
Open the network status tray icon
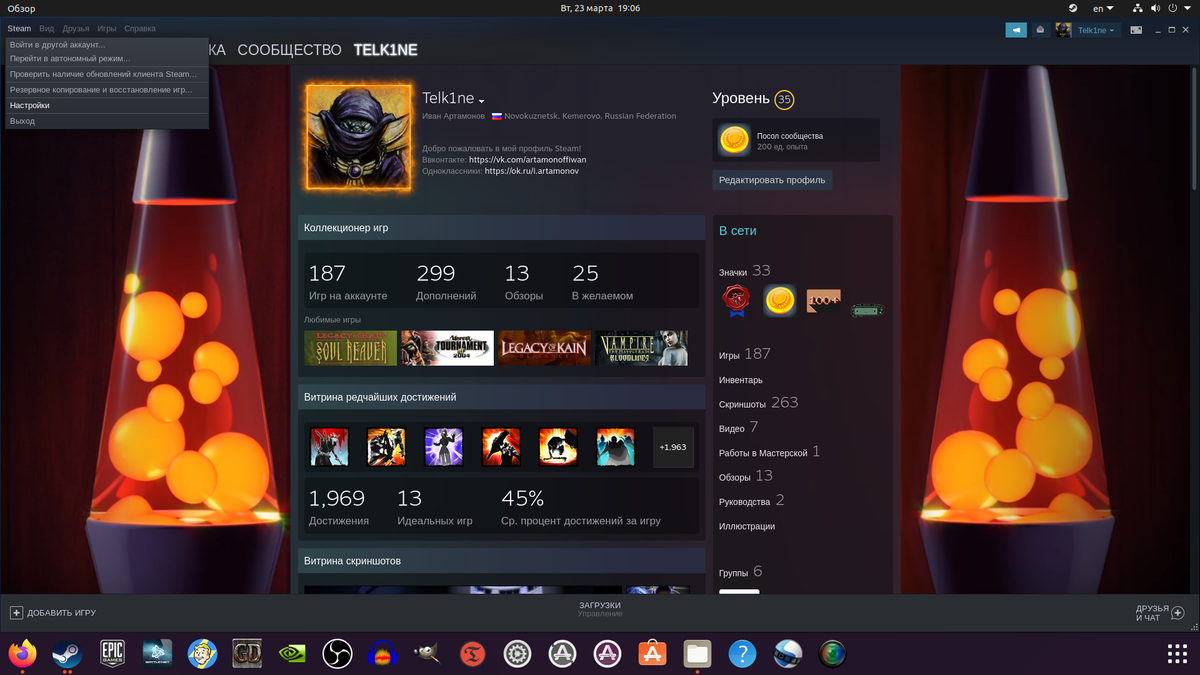(x=1136, y=8)
